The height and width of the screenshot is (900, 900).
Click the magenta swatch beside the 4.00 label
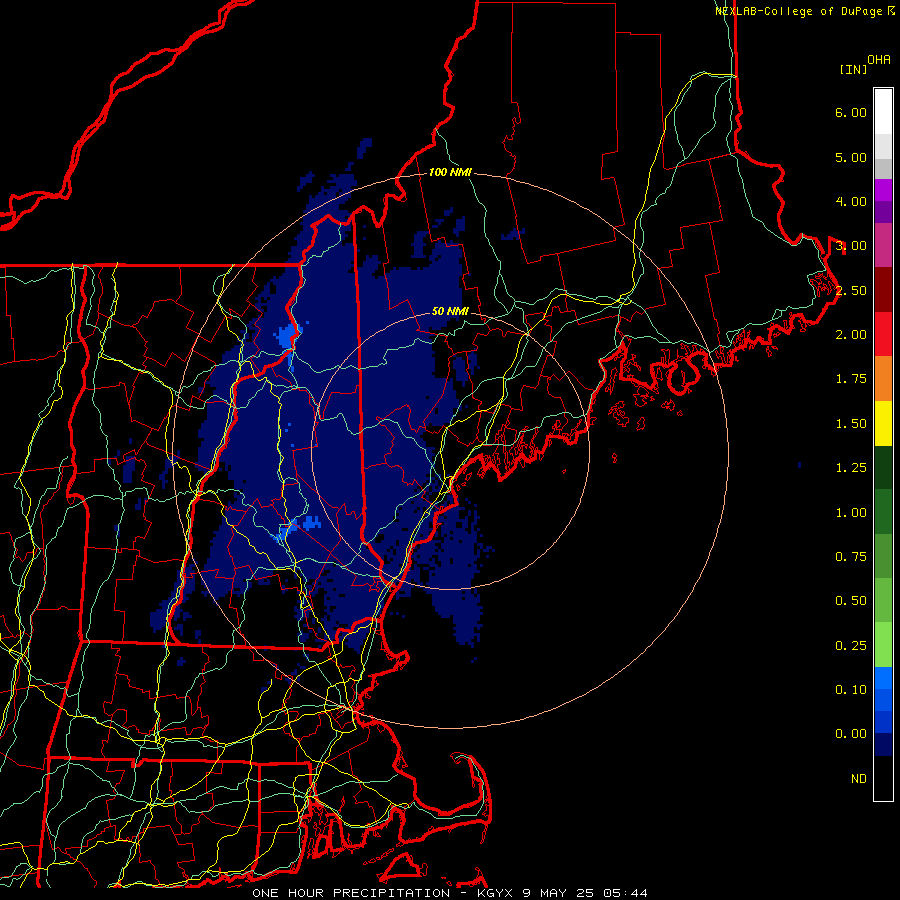(x=883, y=190)
